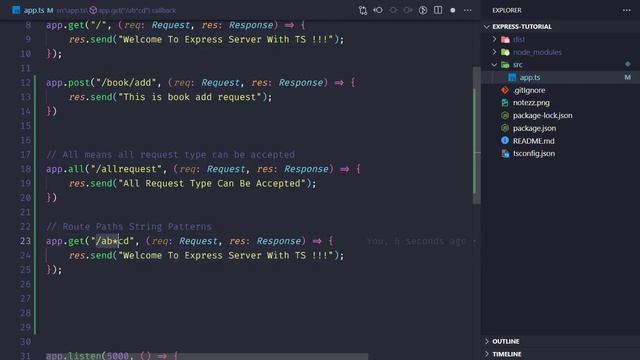This screenshot has width=640, height=360.
Task: Click the node_modules folder icon
Action: 505,52
